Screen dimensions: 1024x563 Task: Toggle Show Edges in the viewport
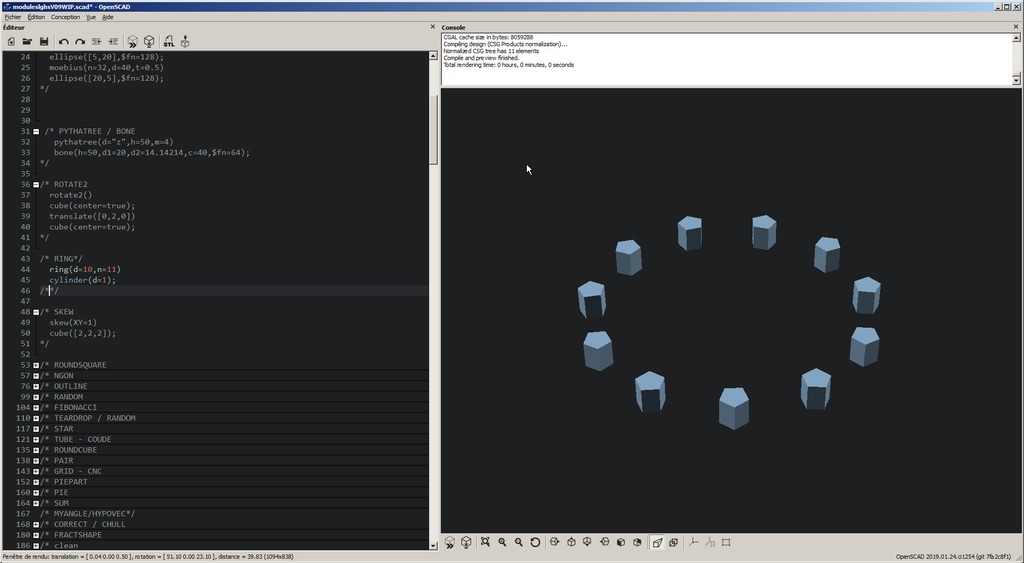coord(726,542)
